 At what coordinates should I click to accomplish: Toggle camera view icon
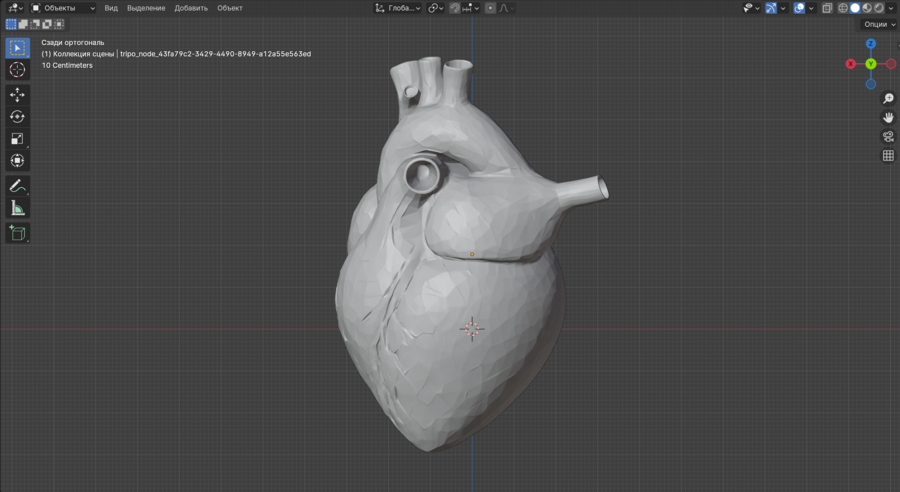tap(888, 136)
